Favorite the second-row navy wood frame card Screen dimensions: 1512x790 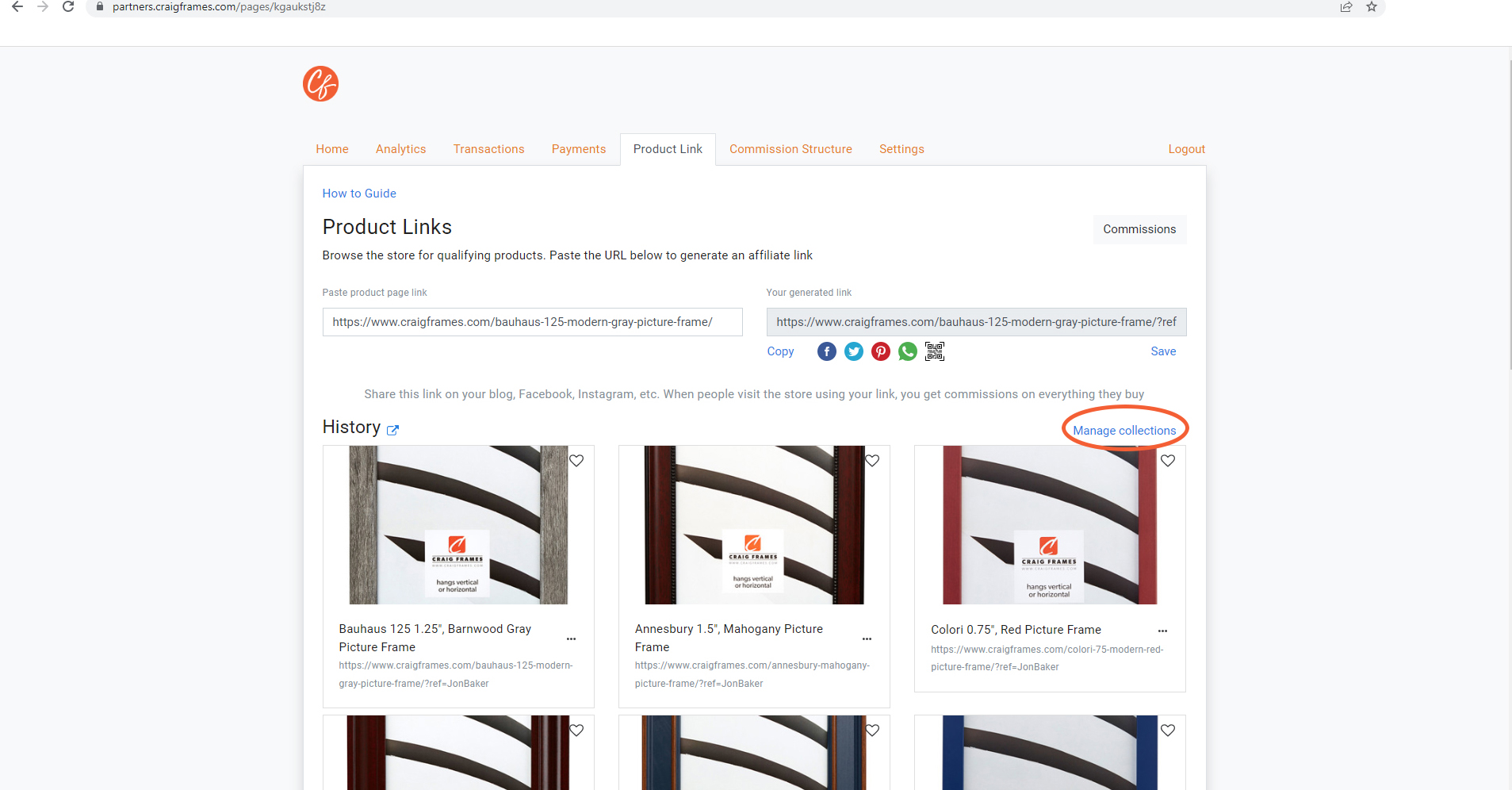(x=872, y=731)
